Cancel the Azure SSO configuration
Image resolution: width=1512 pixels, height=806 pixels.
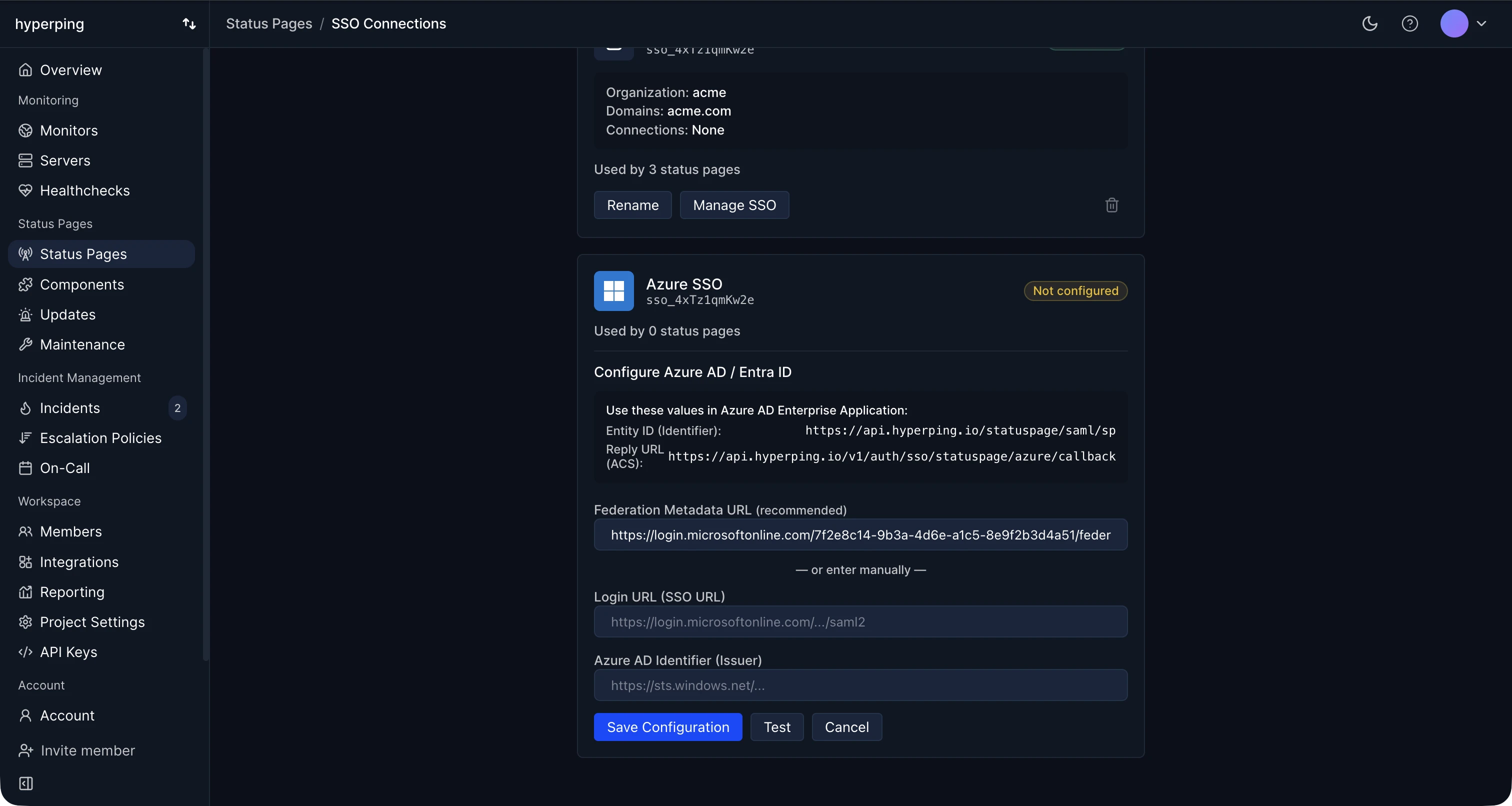click(x=846, y=727)
